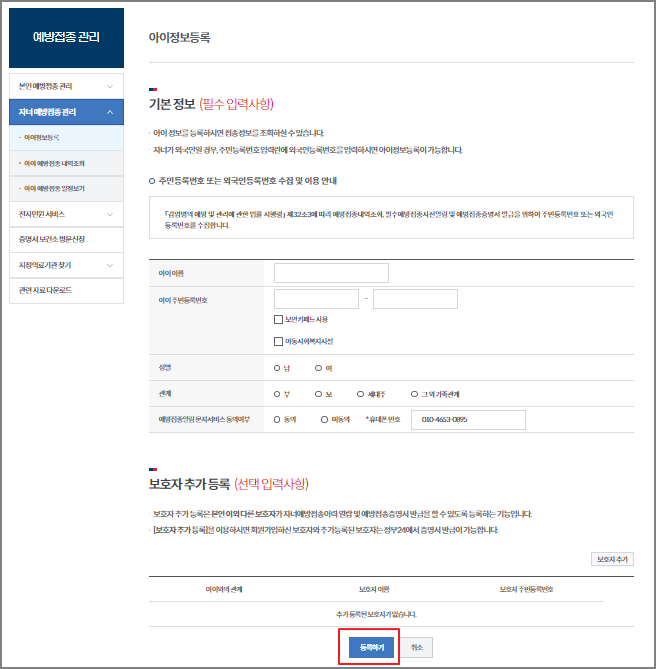Expand the 지정의료기관 찾기 chevron
This screenshot has height=669, width=656.
click(x=110, y=265)
